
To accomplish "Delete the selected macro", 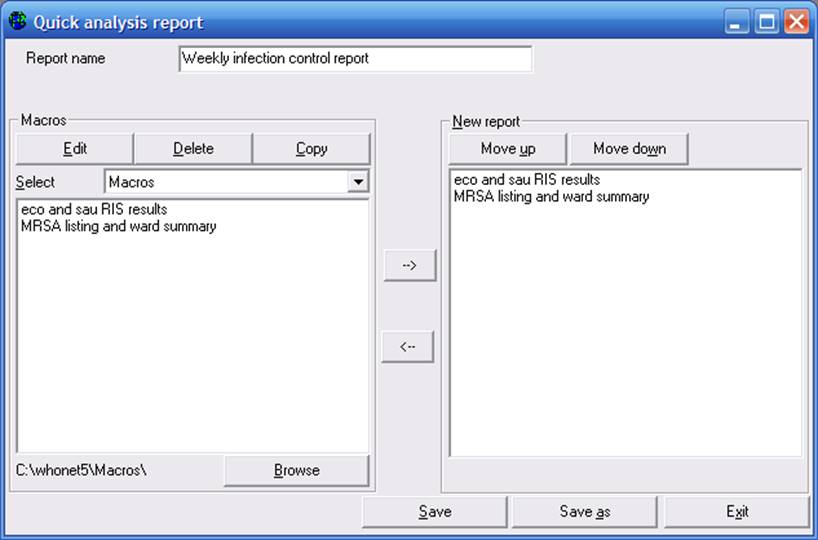I will 193,149.
